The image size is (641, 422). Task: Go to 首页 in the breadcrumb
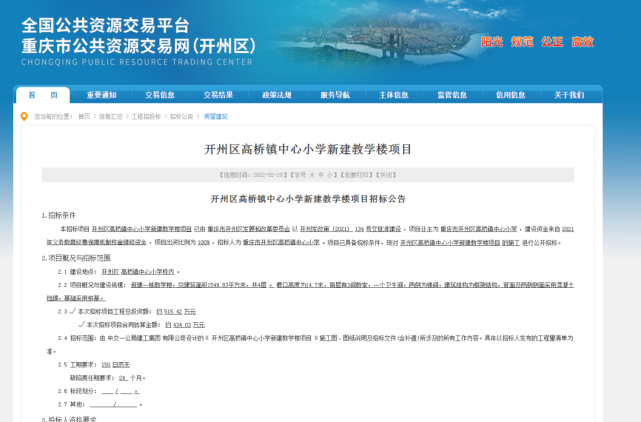(x=84, y=117)
